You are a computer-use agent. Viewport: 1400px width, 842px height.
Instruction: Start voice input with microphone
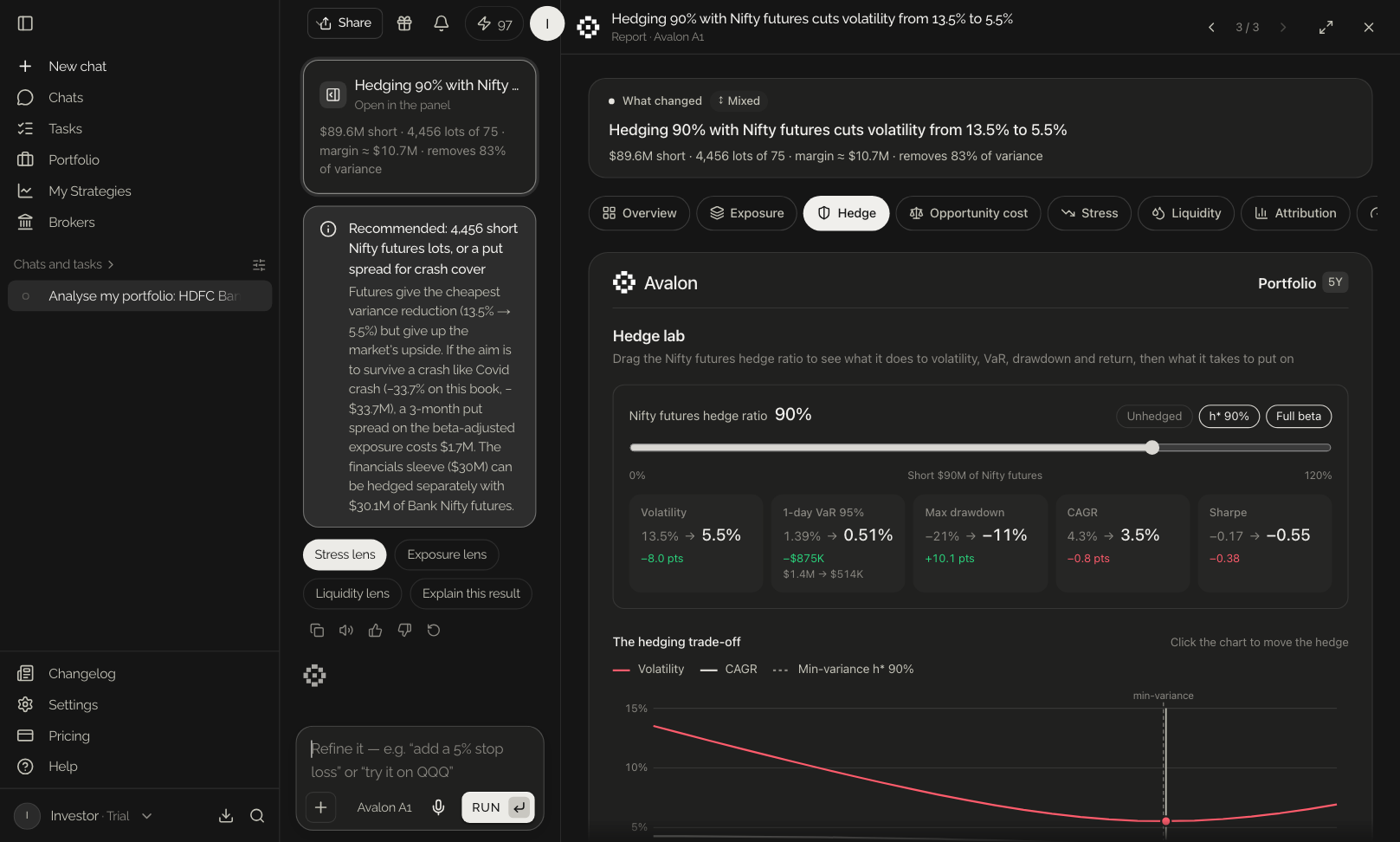pos(439,807)
